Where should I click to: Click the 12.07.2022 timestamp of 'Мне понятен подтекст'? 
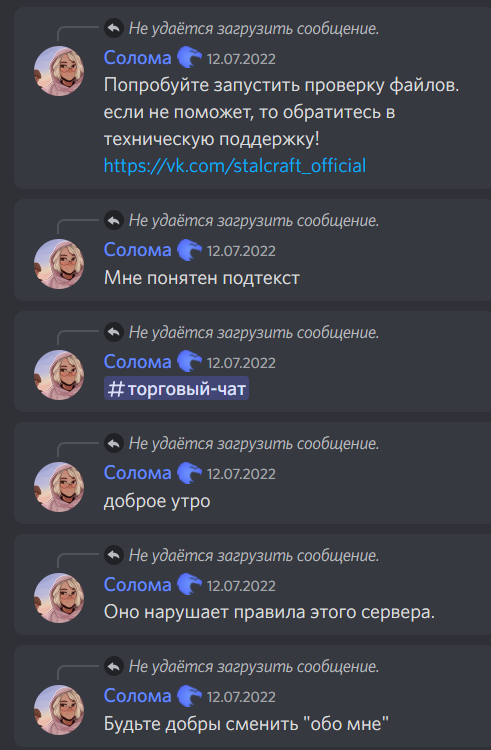[x=241, y=251]
